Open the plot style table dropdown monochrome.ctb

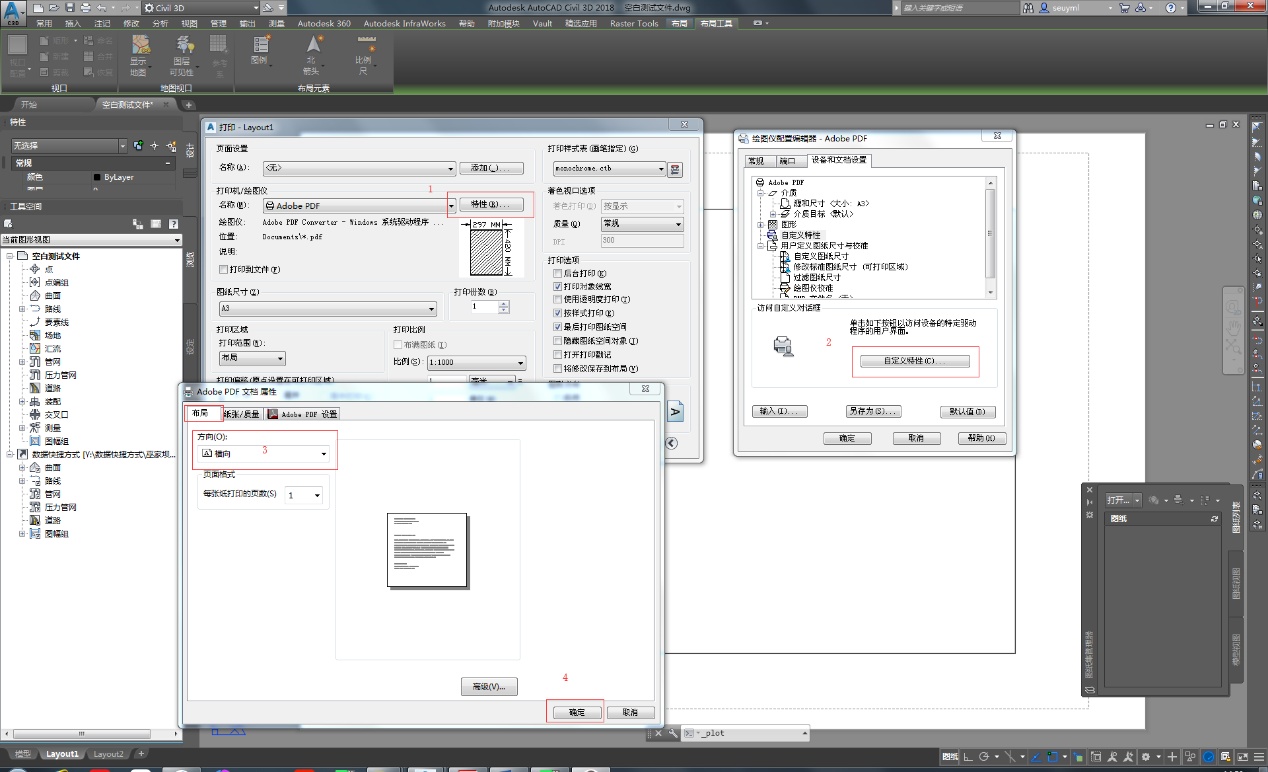[609, 169]
